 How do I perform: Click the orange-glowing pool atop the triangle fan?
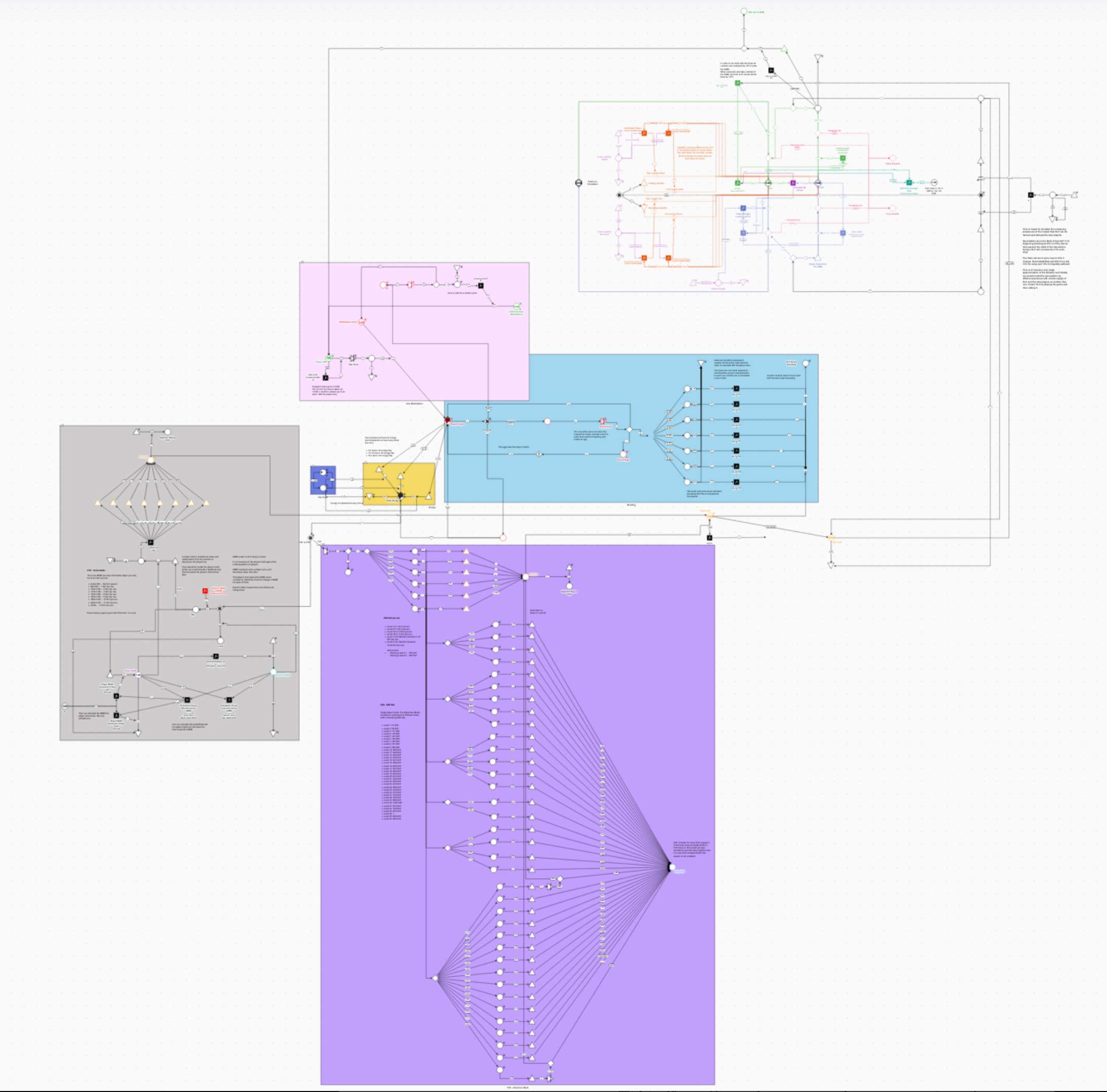pos(151,460)
